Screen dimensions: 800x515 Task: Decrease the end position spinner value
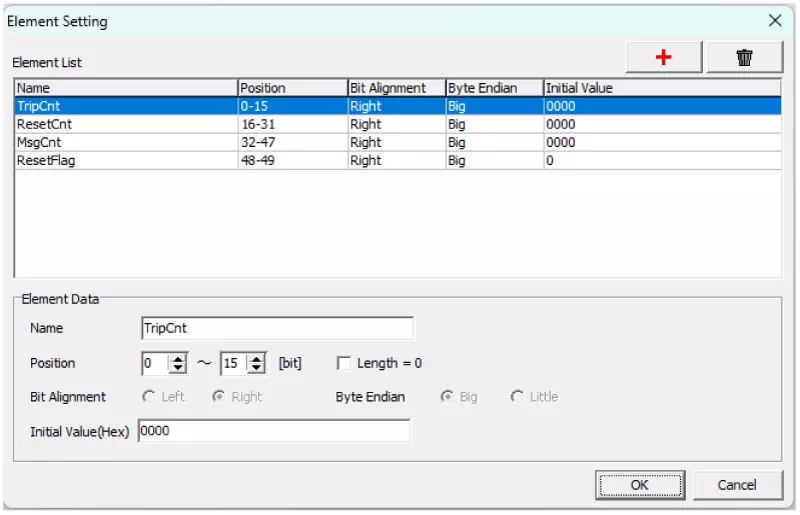click(256, 368)
